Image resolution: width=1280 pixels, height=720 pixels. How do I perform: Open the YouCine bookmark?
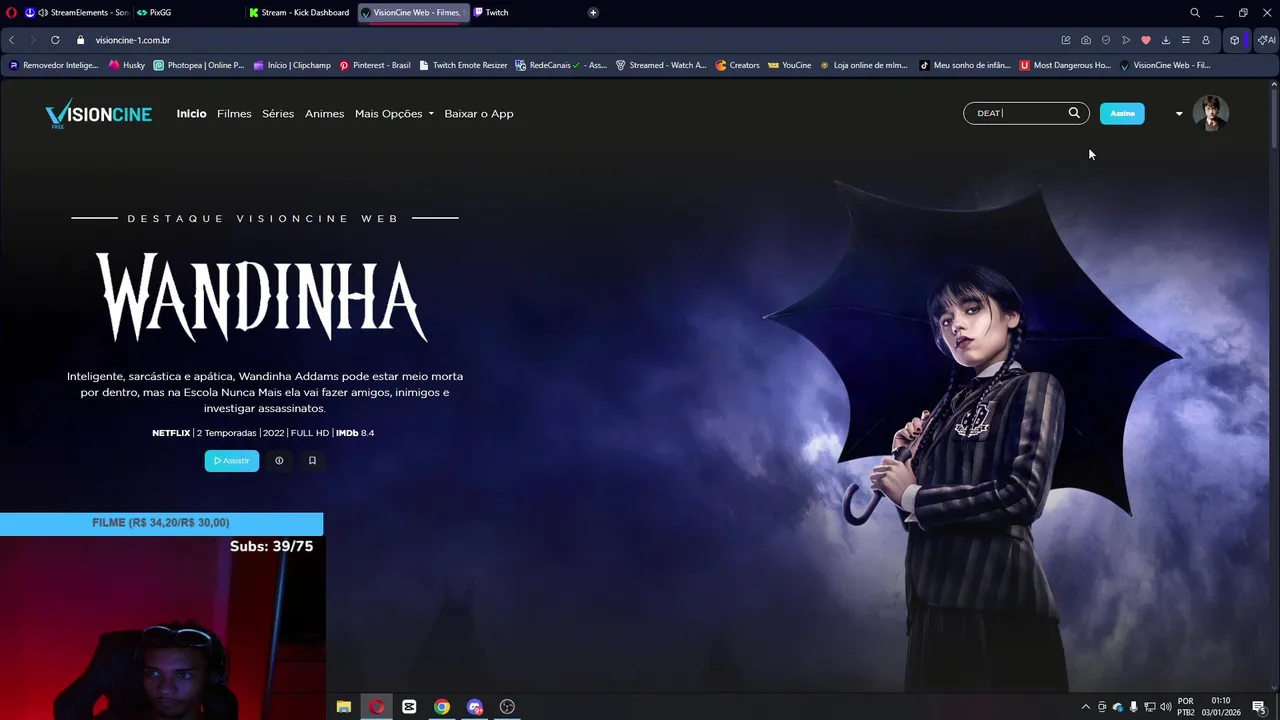(x=790, y=65)
